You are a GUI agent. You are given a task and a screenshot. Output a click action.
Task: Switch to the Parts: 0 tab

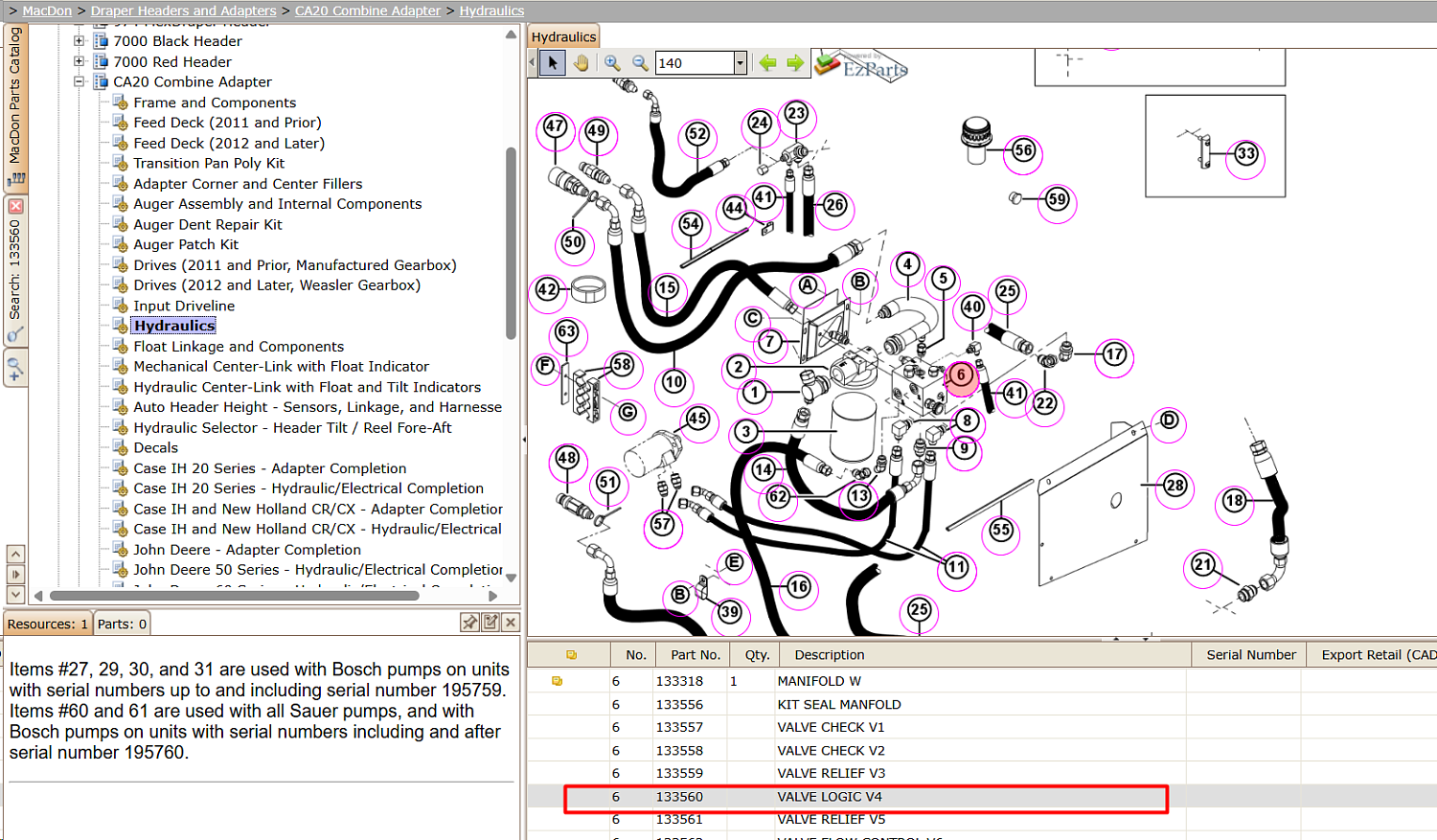pyautogui.click(x=123, y=624)
